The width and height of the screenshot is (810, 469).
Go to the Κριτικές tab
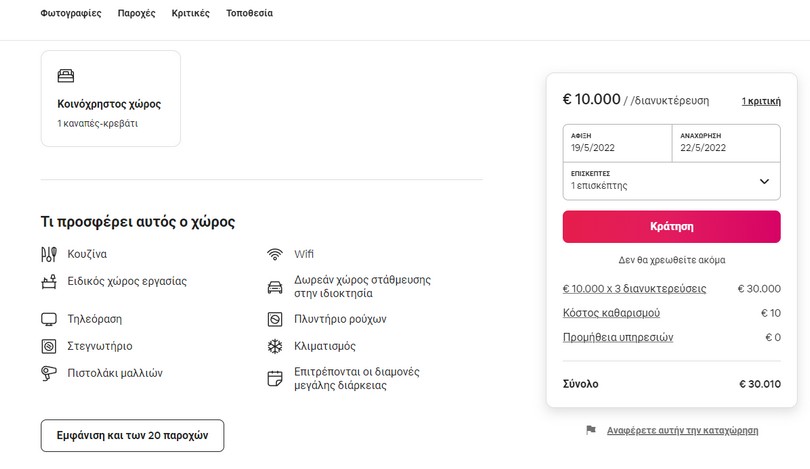(190, 14)
